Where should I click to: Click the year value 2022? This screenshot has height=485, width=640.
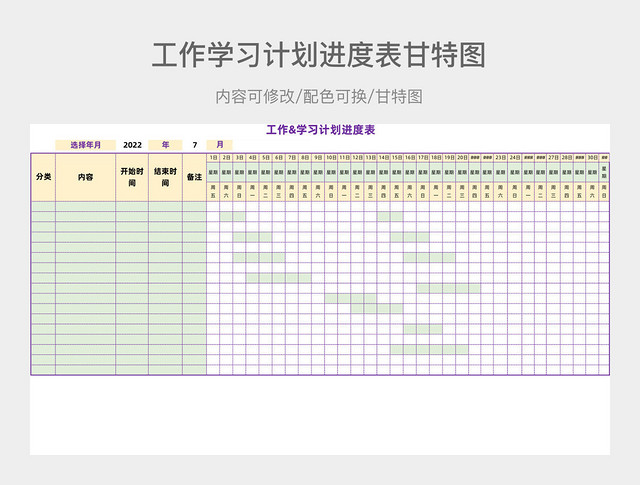(132, 145)
